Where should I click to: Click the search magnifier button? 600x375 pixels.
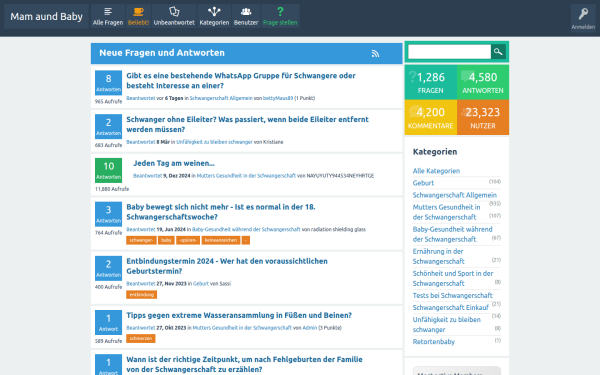pyautogui.click(x=498, y=52)
